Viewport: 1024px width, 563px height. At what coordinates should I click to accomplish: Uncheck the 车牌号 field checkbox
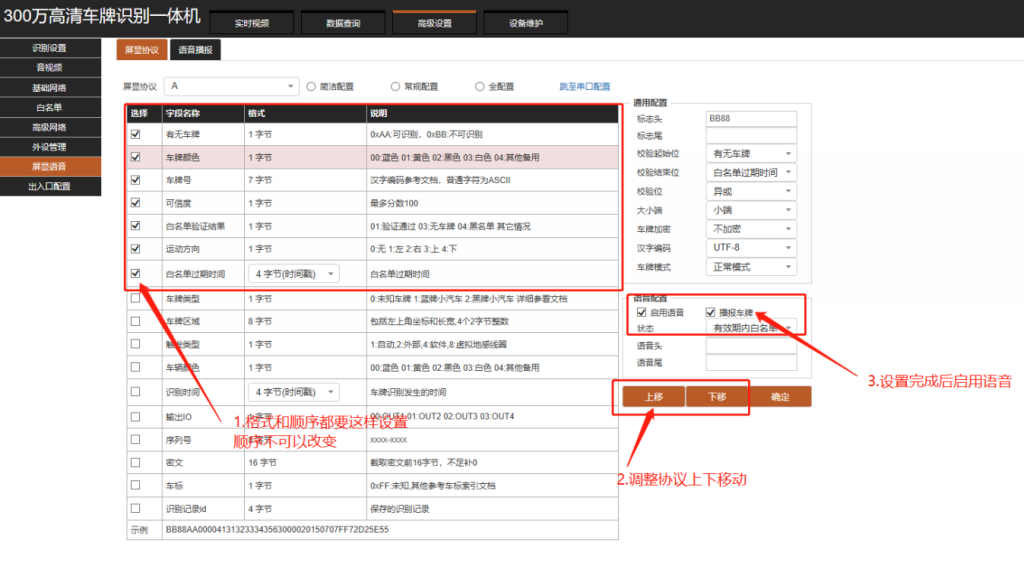[x=135, y=180]
